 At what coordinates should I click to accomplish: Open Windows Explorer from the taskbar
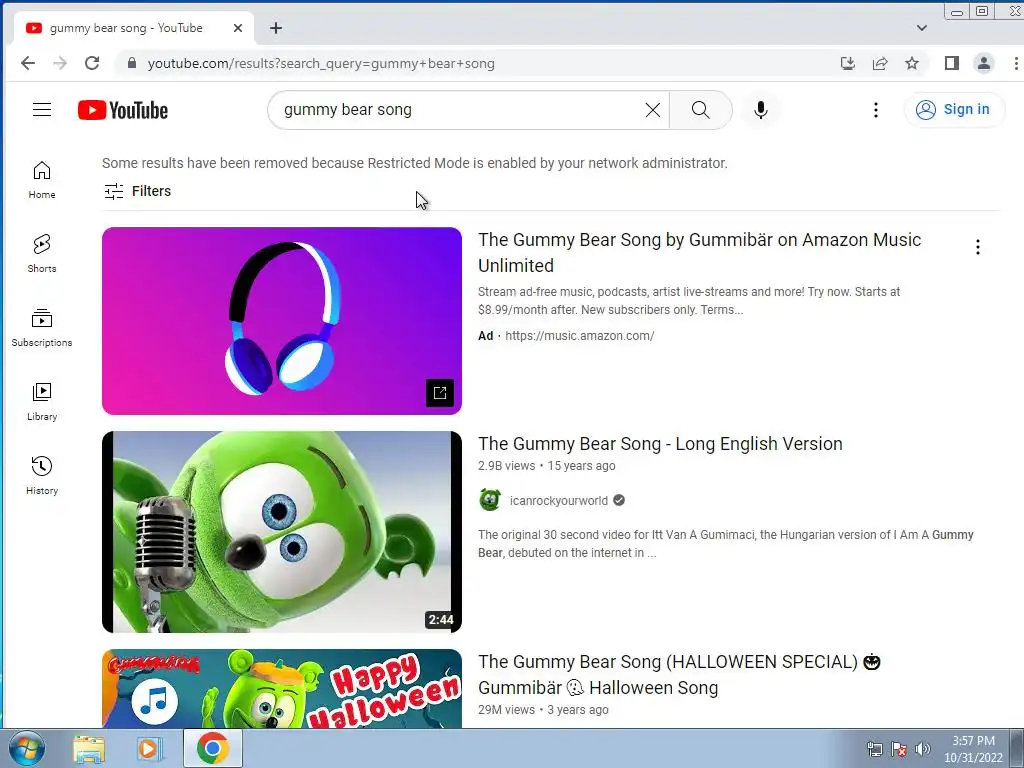tap(89, 748)
